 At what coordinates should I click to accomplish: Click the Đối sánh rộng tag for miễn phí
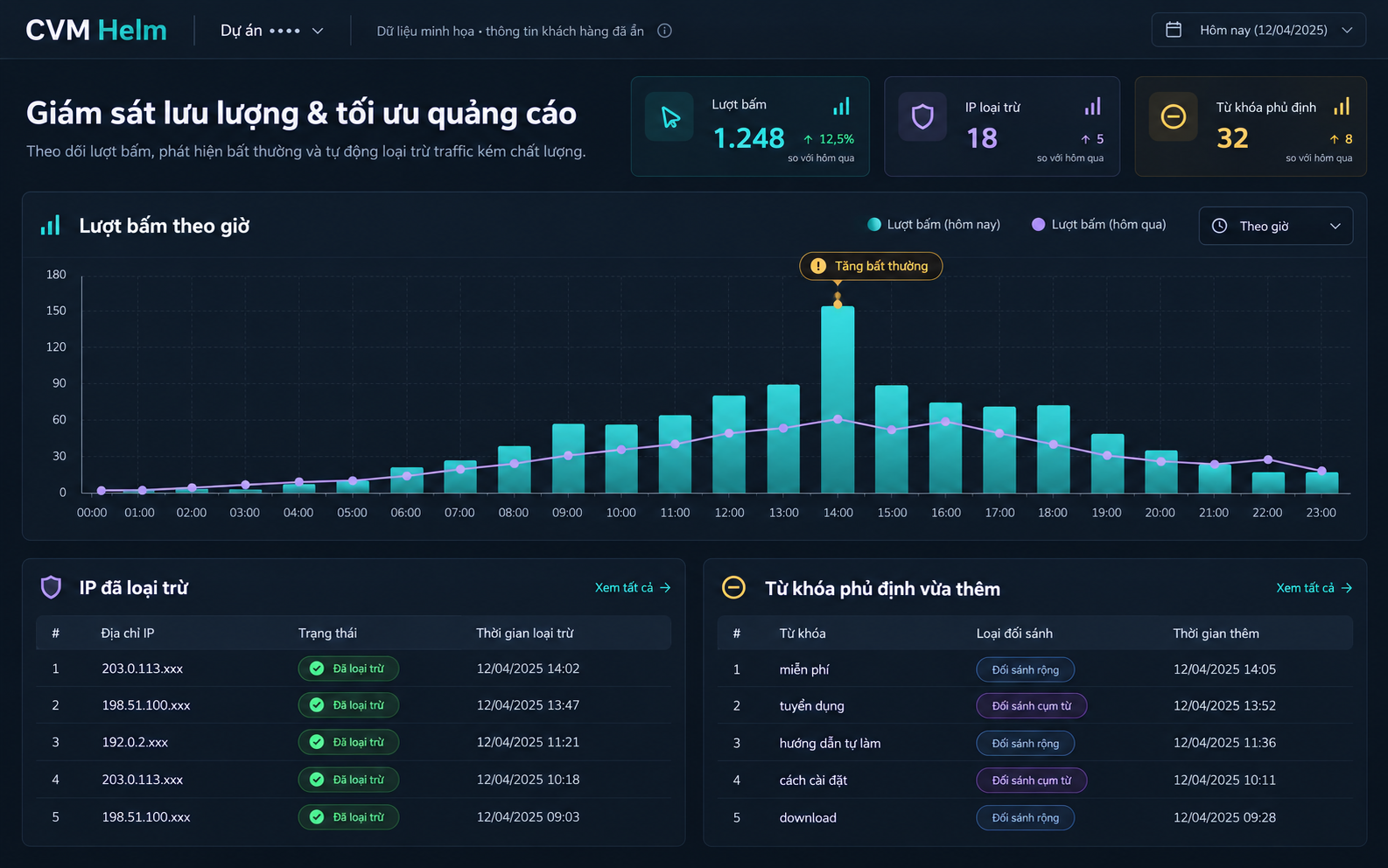pos(1025,669)
